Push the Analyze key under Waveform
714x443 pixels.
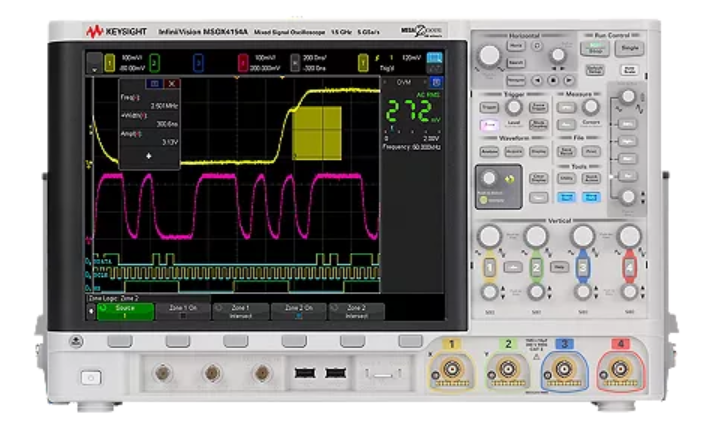[489, 152]
